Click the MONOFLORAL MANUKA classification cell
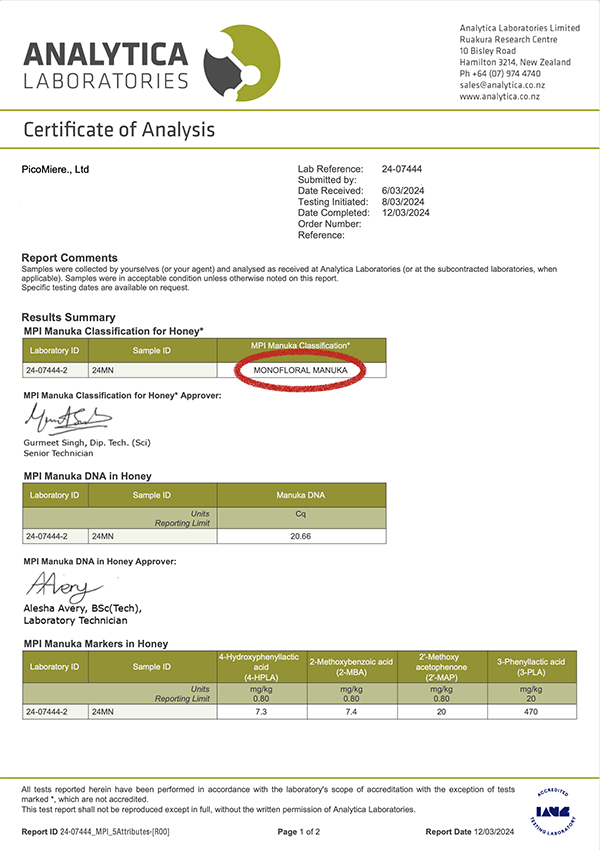The width and height of the screenshot is (600, 850). [301, 370]
